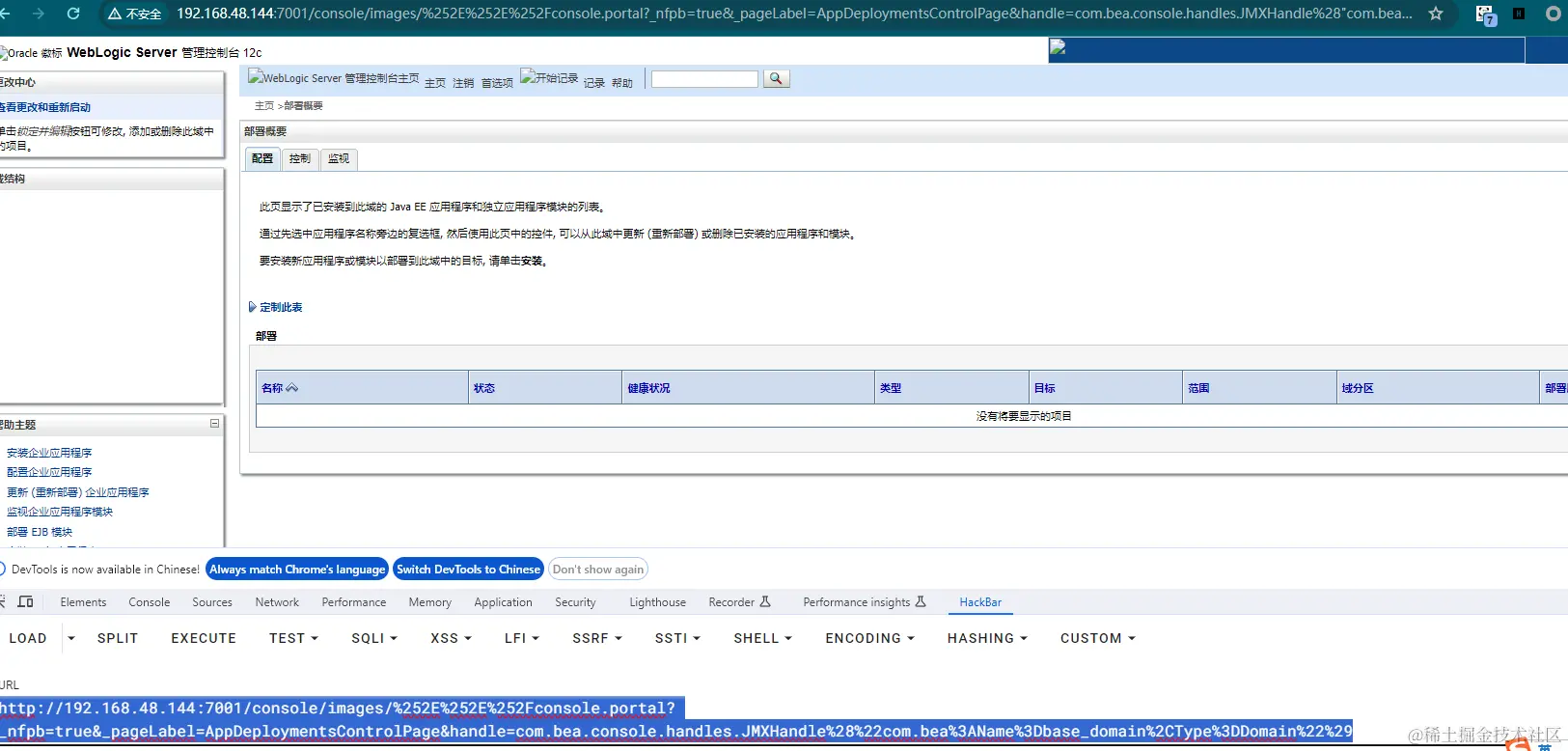This screenshot has width=1568, height=751.
Task: Open the 首选项 preferences link
Action: [x=497, y=83]
